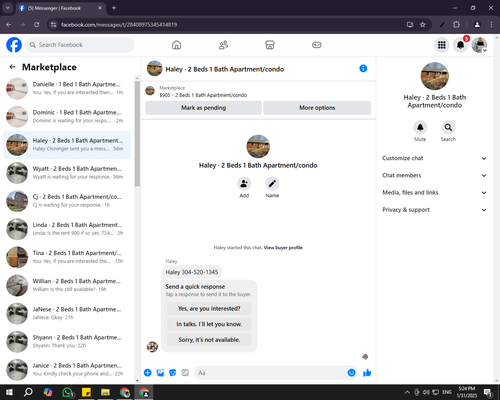500x400 pixels.
Task: Send a thumbs-up like
Action: coord(367,373)
